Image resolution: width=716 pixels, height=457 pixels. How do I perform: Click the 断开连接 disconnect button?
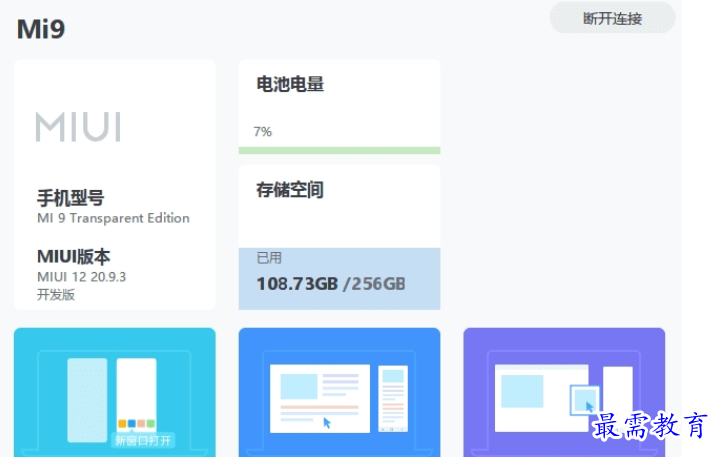pos(612,18)
